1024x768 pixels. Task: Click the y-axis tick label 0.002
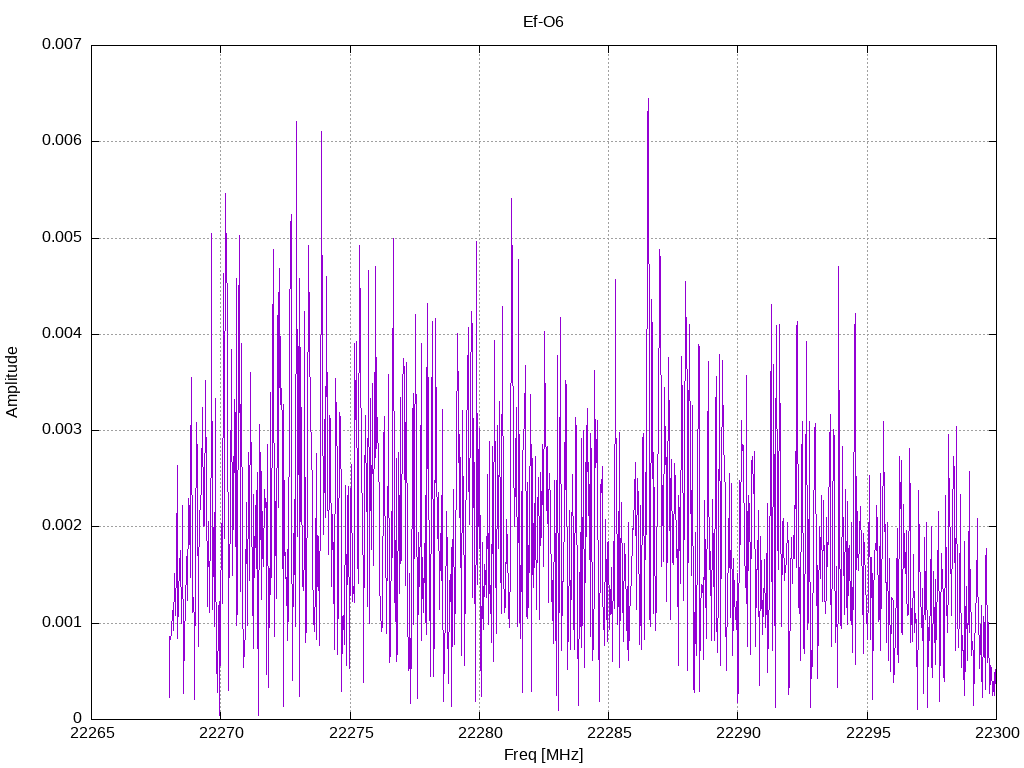tap(62, 526)
